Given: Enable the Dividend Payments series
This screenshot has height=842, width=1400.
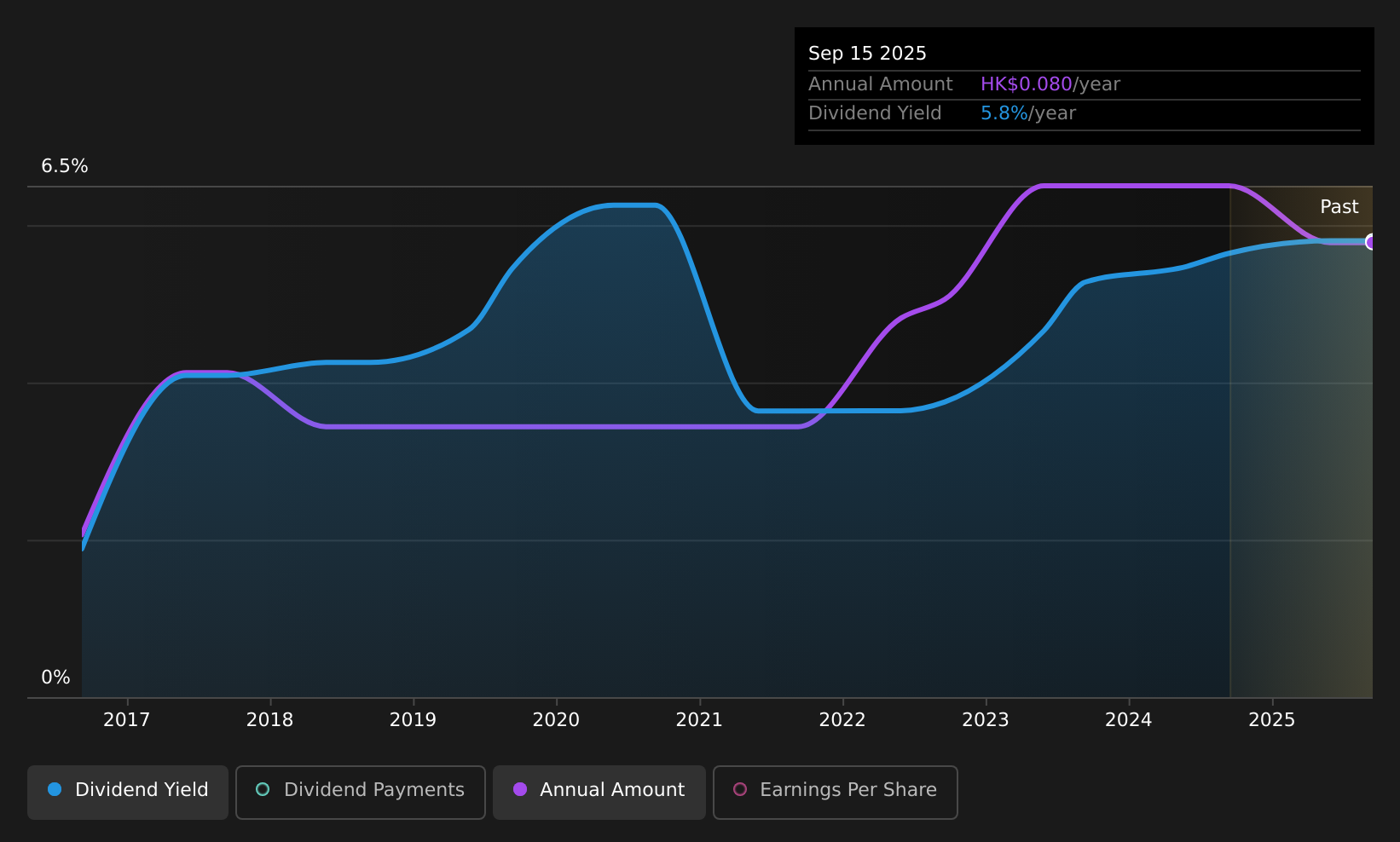Looking at the screenshot, I should click(x=361, y=792).
